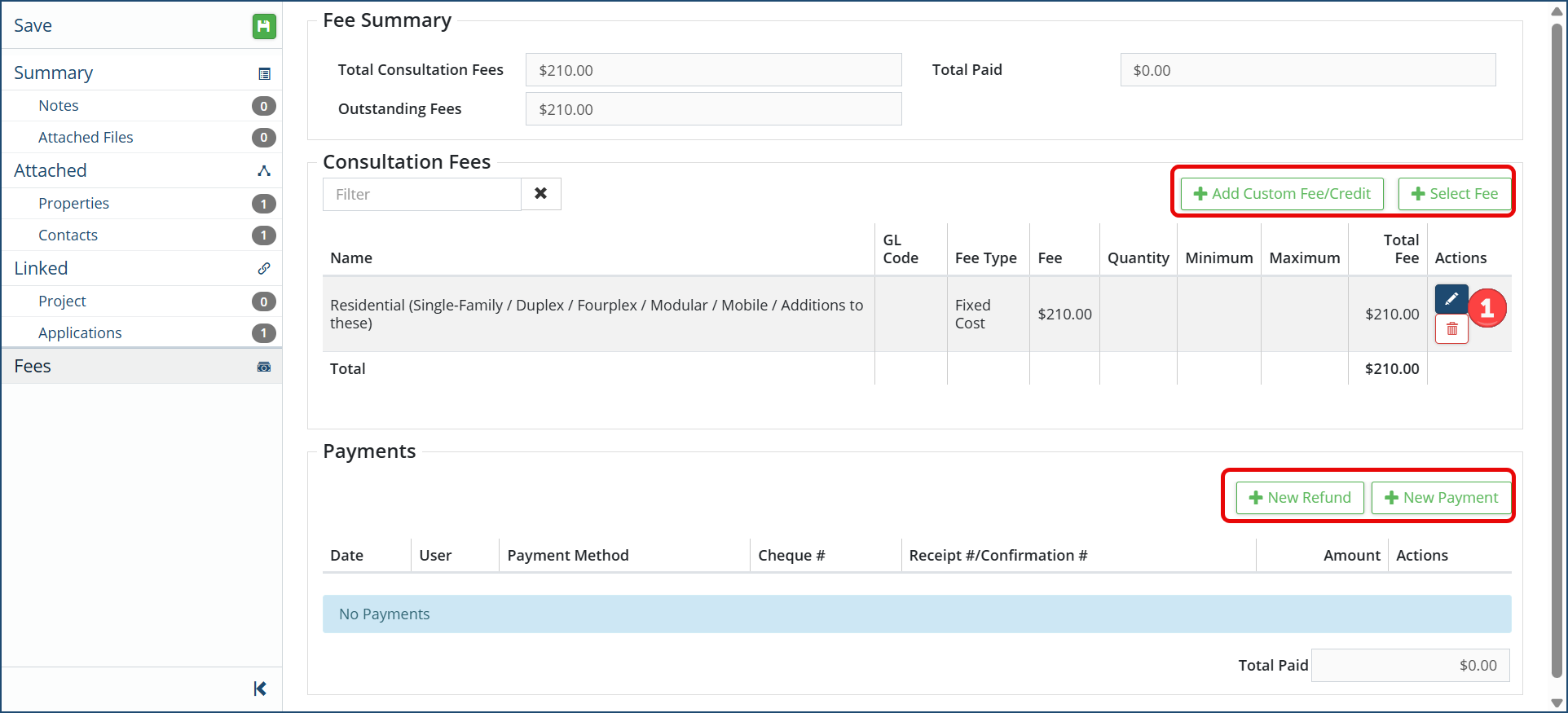Click the New Payment button
This screenshot has width=1568, height=713.
pos(1441,498)
